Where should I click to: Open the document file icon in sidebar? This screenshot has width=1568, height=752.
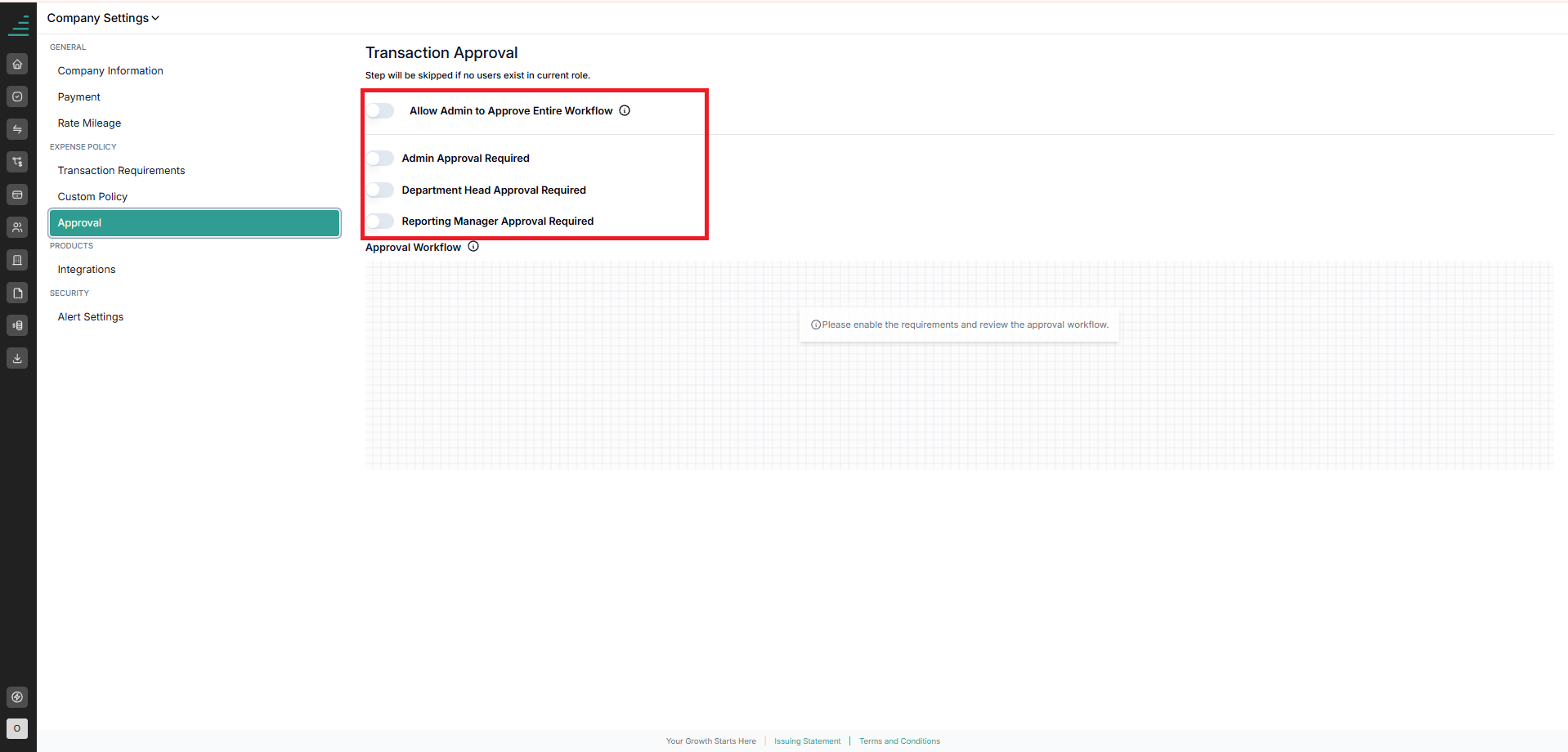coord(17,293)
